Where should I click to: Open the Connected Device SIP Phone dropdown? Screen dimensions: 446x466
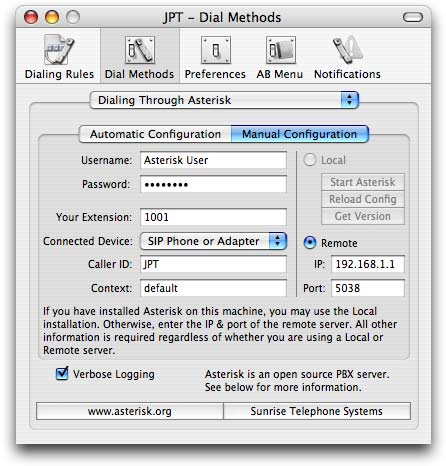point(213,241)
